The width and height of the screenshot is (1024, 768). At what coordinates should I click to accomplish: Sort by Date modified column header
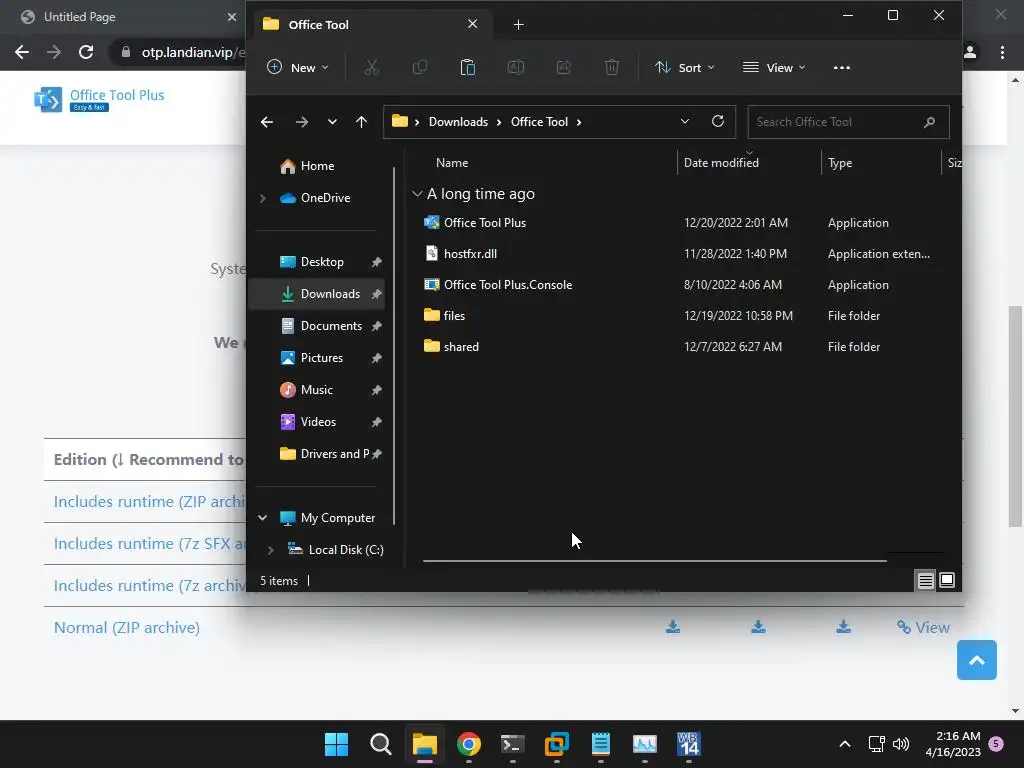[721, 163]
